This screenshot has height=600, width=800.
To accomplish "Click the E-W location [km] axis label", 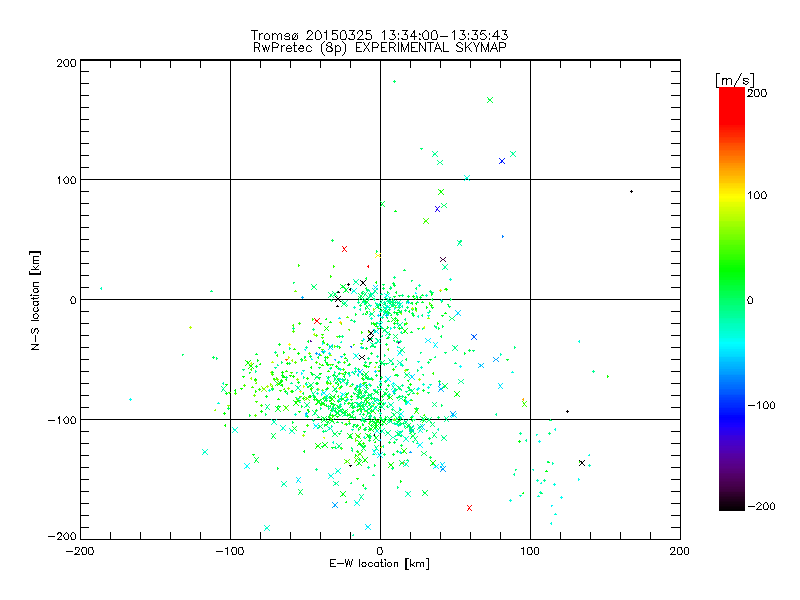I will point(379,564).
